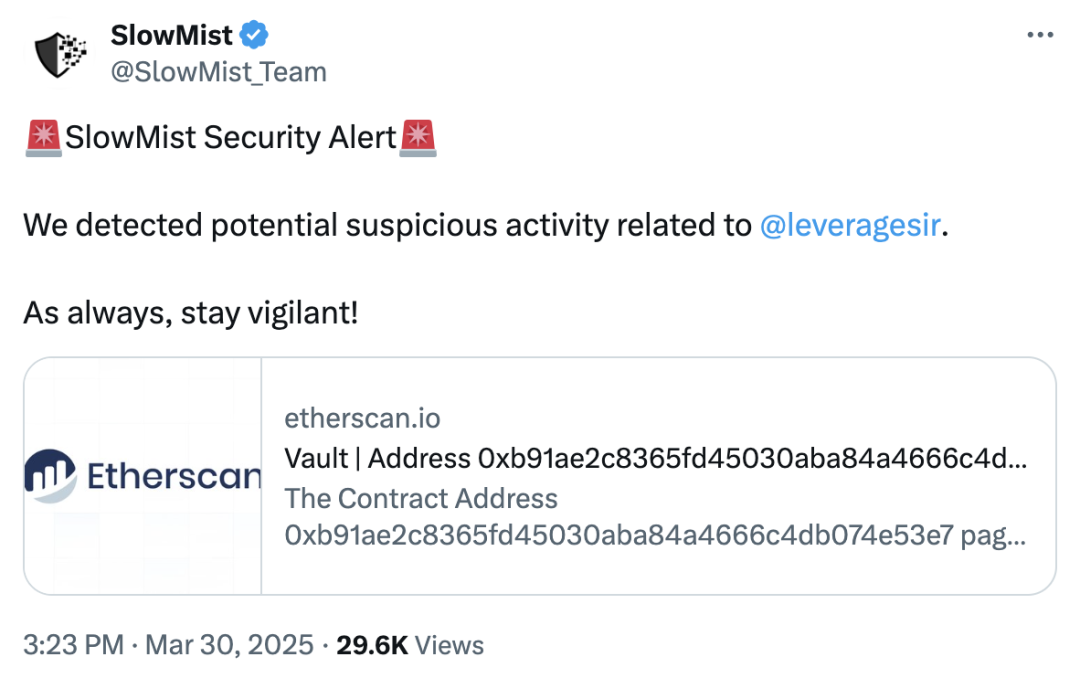Click the first red siren emoji
This screenshot has height=678, width=1080.
pos(43,137)
